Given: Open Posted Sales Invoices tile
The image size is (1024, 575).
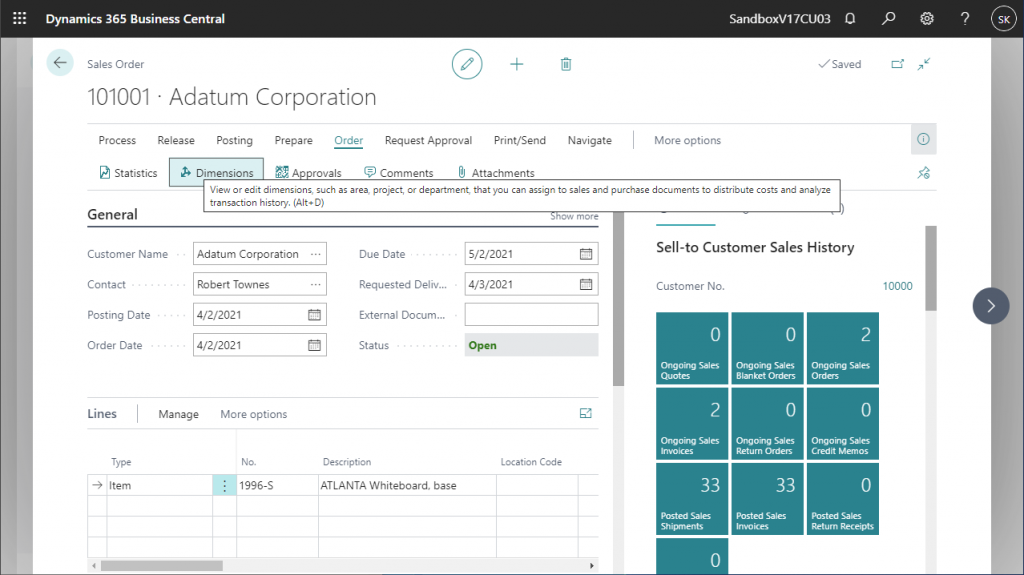Looking at the screenshot, I should coord(767,499).
